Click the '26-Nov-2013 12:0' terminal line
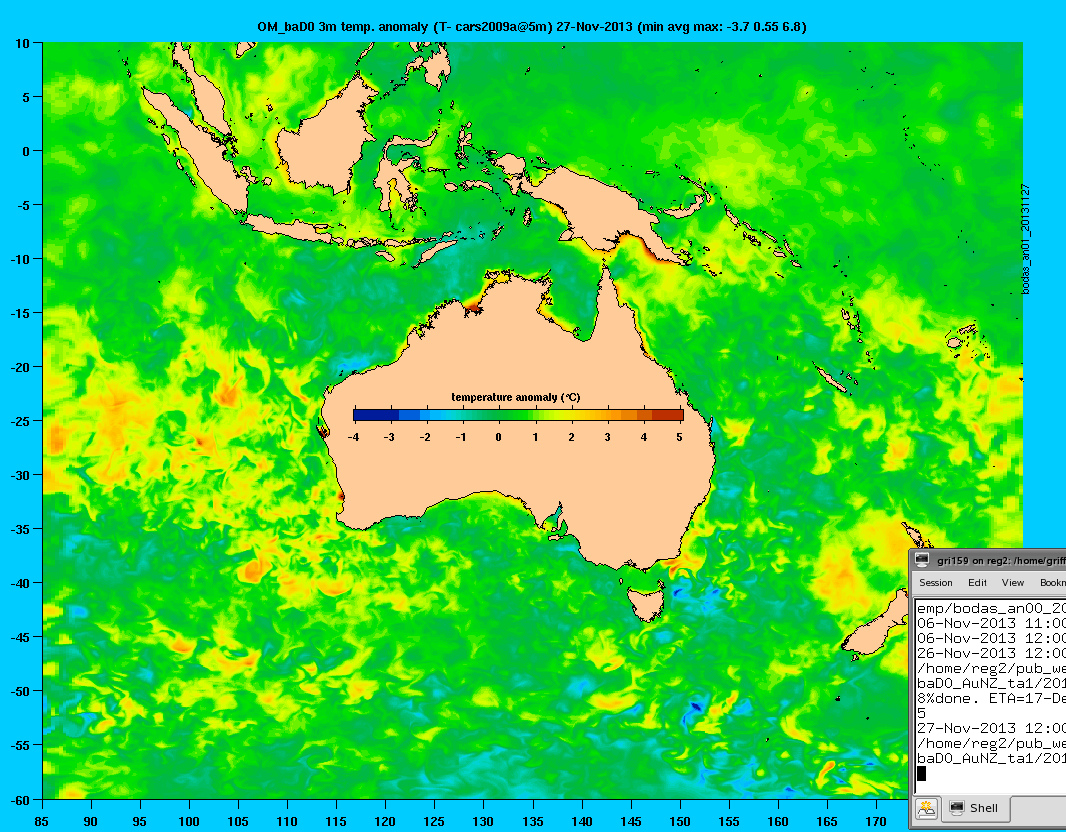 (991, 653)
